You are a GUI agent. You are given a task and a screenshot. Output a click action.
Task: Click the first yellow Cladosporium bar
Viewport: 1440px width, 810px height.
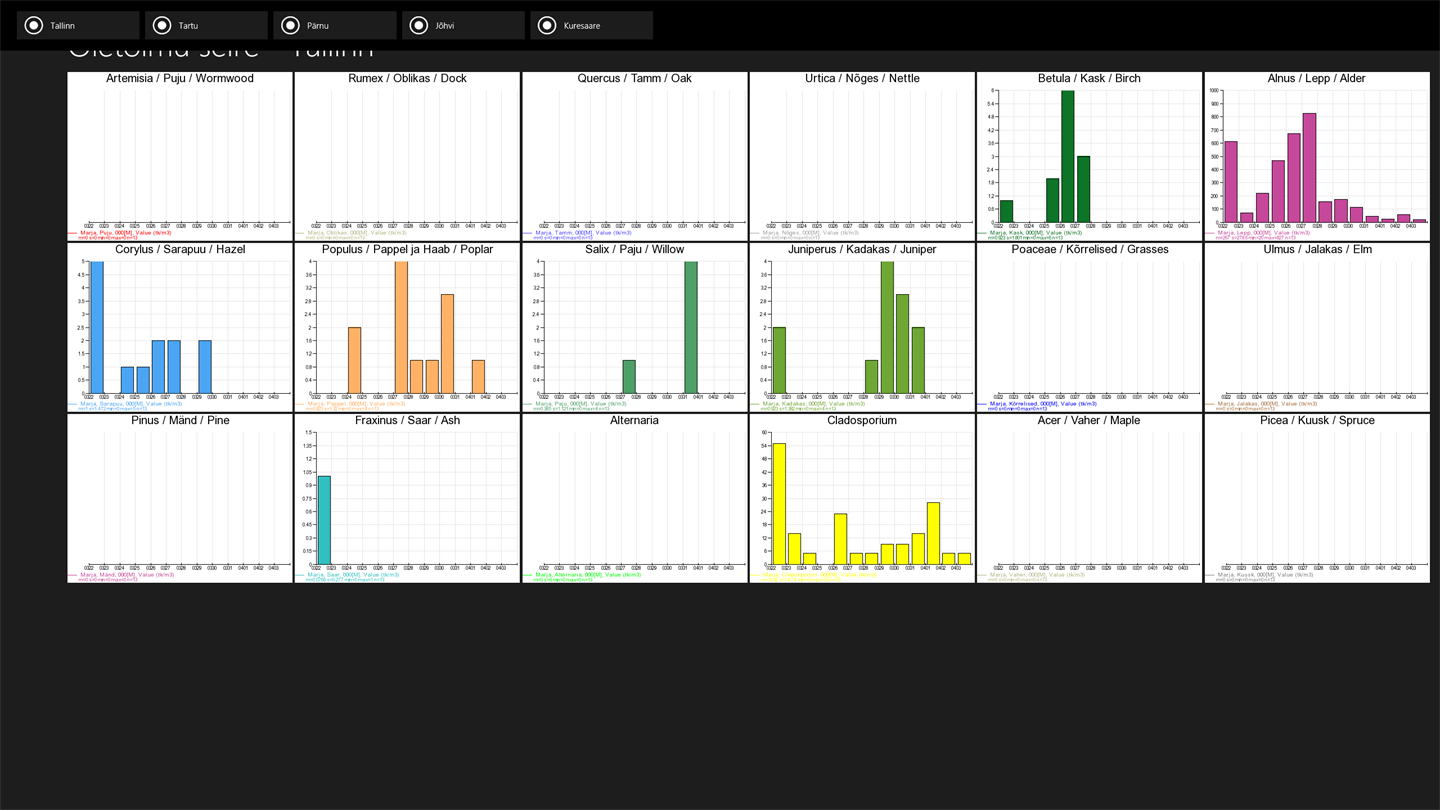pyautogui.click(x=780, y=505)
